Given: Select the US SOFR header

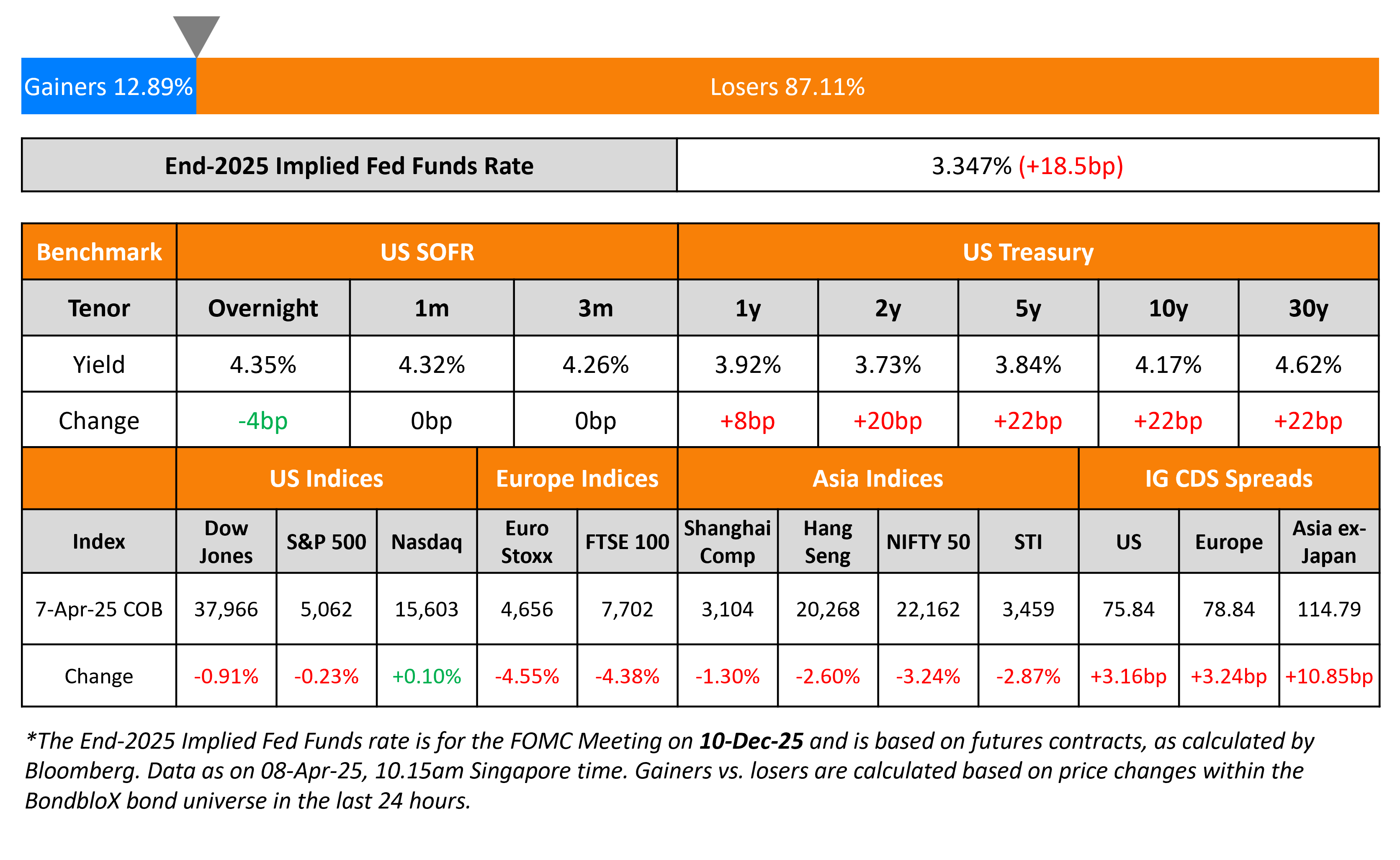Looking at the screenshot, I should pos(427,252).
